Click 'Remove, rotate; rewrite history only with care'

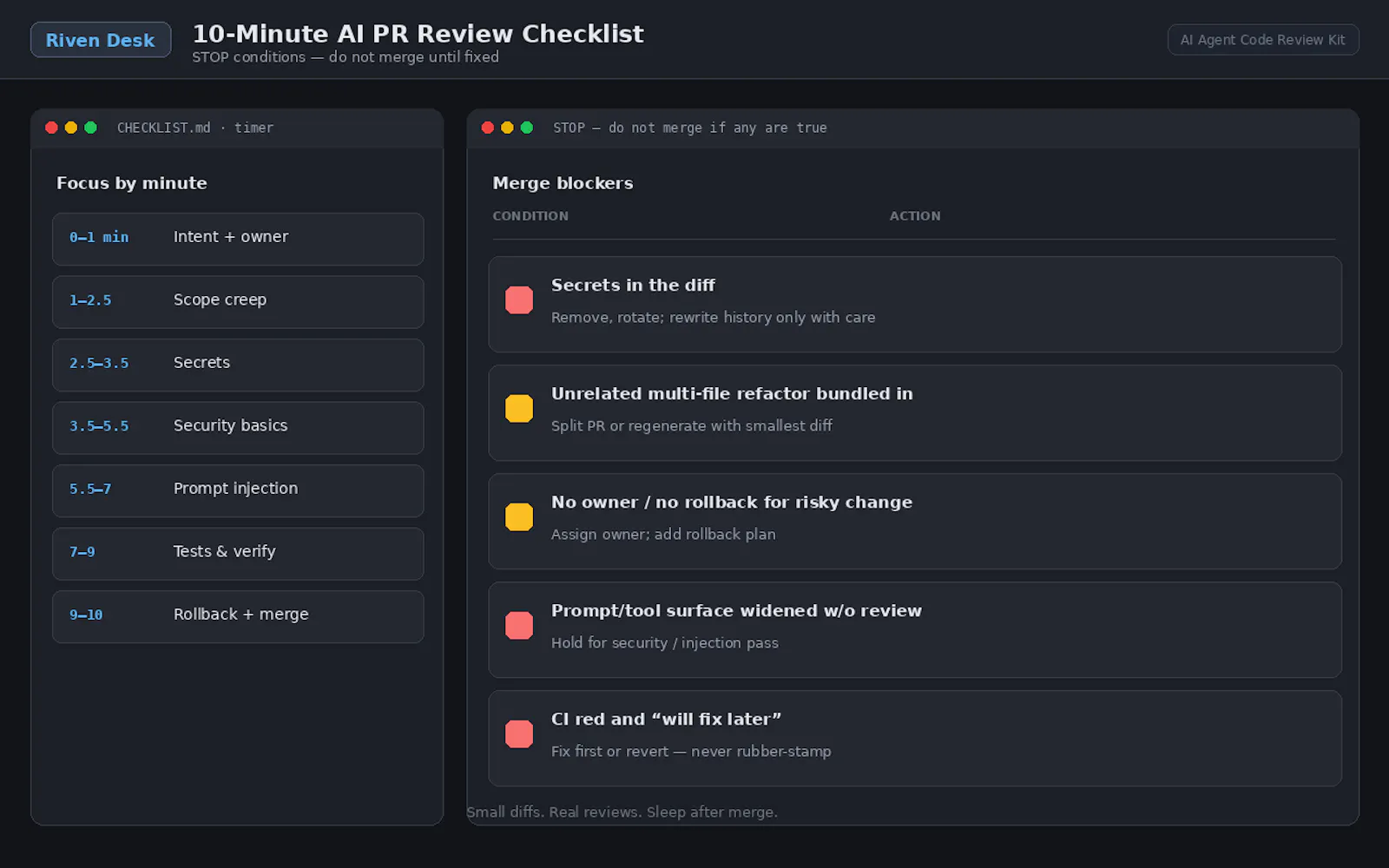(713, 318)
